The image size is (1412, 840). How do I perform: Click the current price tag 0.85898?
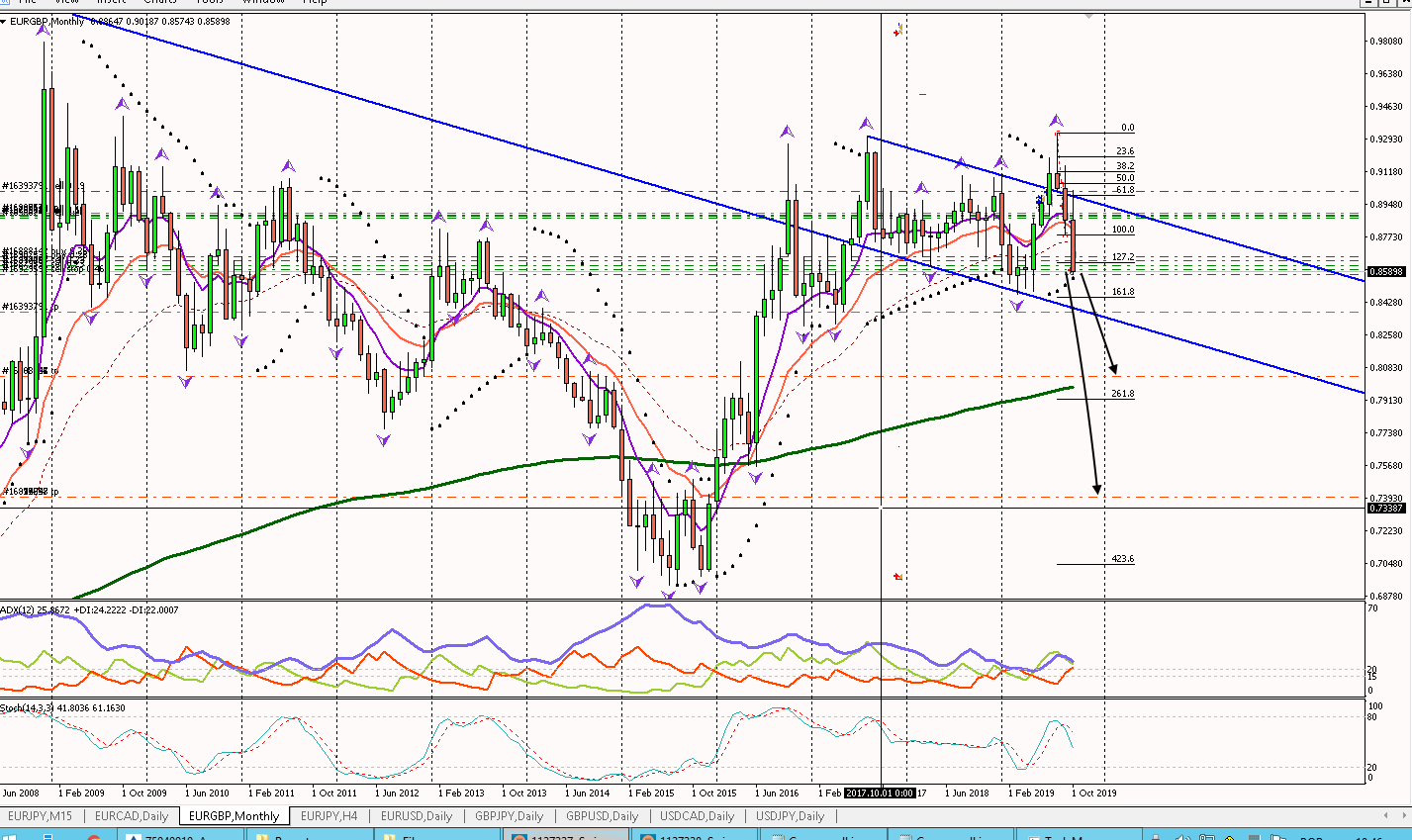tap(1386, 271)
